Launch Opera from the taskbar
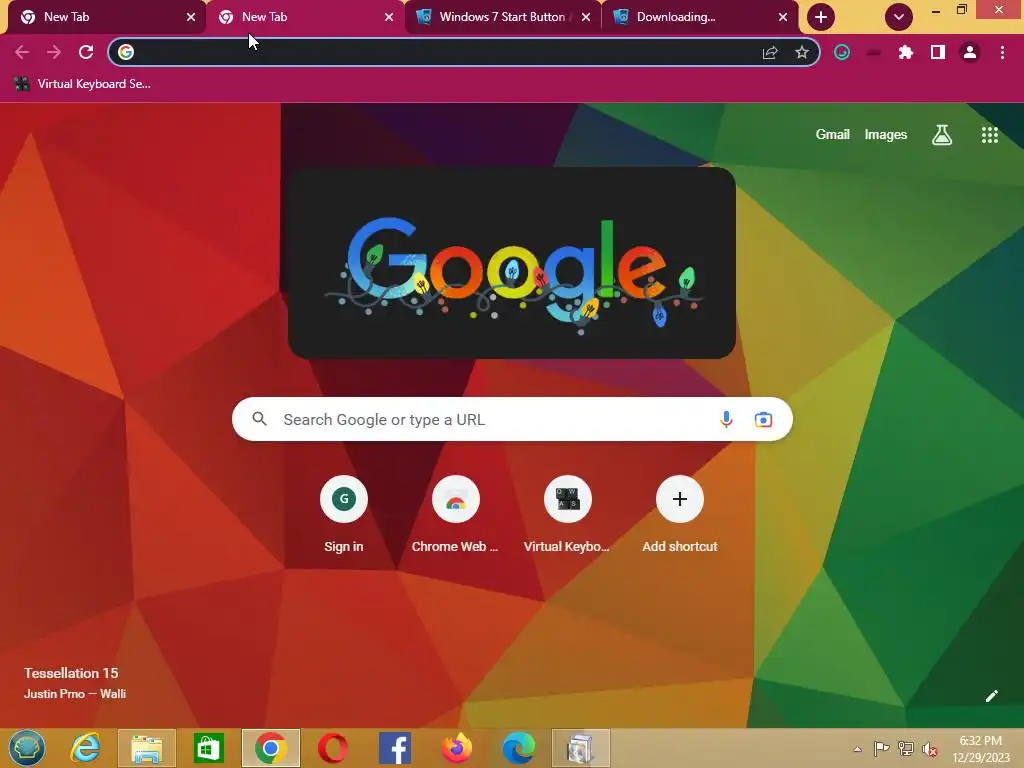This screenshot has height=768, width=1024. point(332,748)
